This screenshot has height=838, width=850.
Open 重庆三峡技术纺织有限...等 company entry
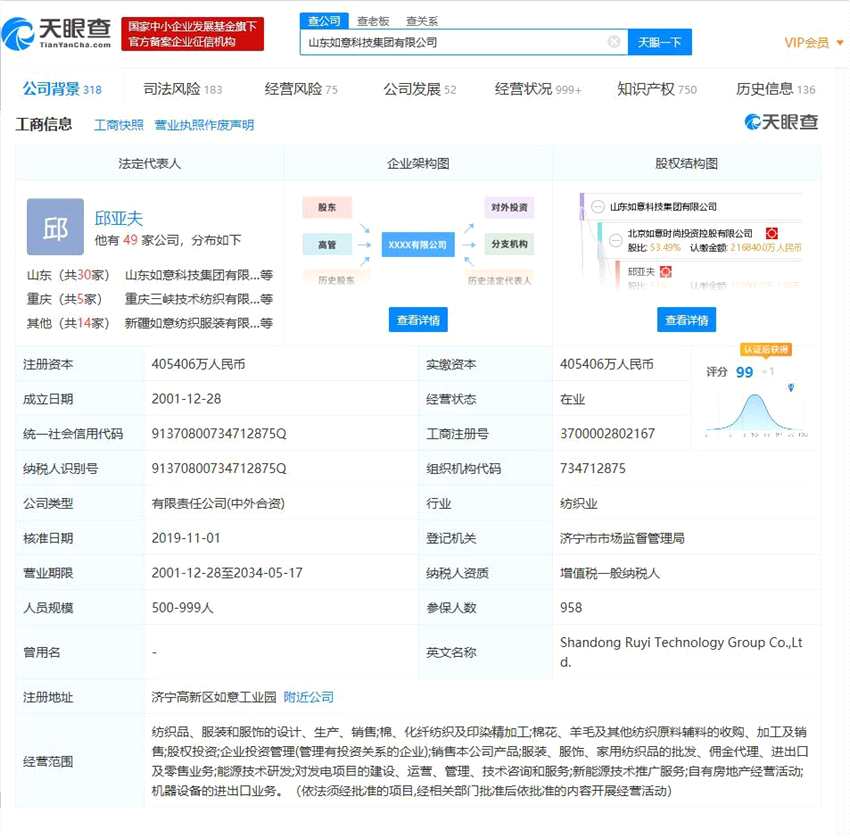click(198, 299)
